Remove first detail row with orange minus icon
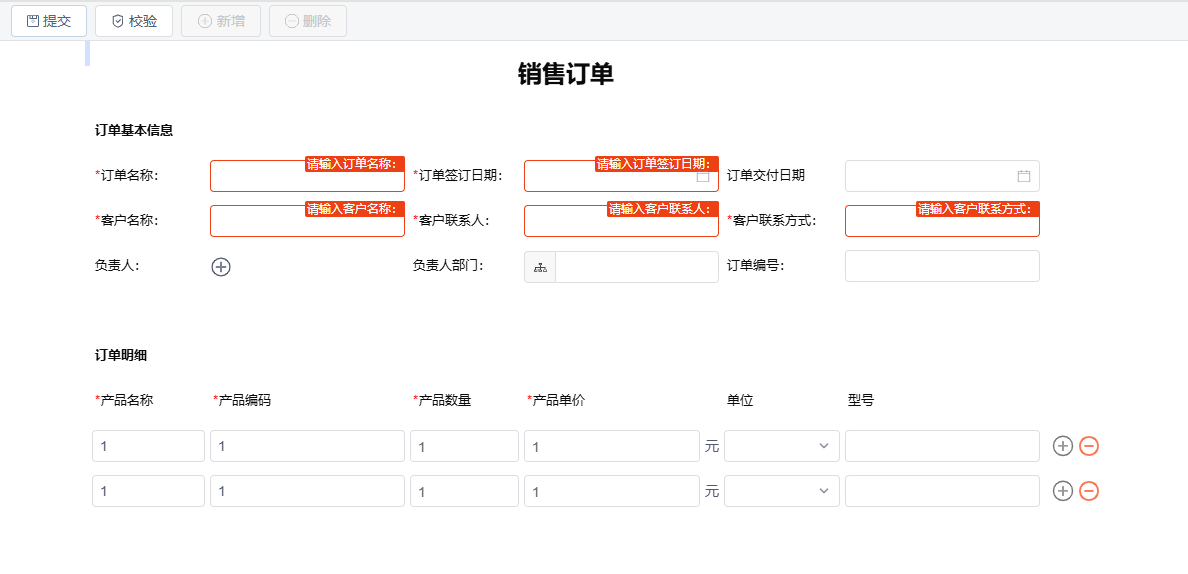 [1089, 446]
